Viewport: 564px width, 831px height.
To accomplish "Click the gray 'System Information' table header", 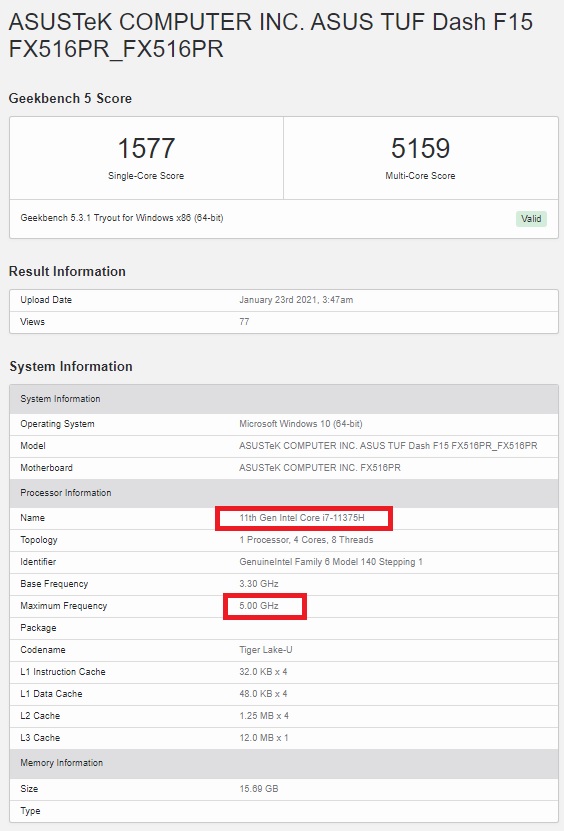I will click(x=284, y=399).
